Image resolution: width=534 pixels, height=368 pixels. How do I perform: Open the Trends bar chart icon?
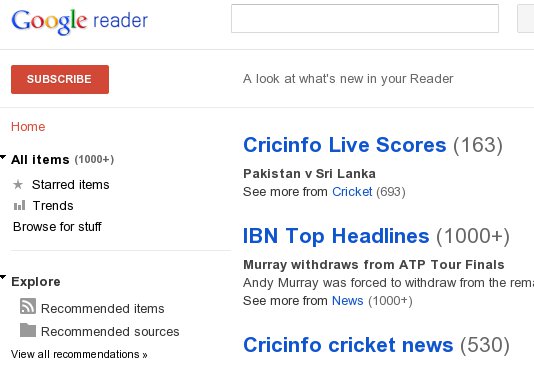click(x=19, y=205)
